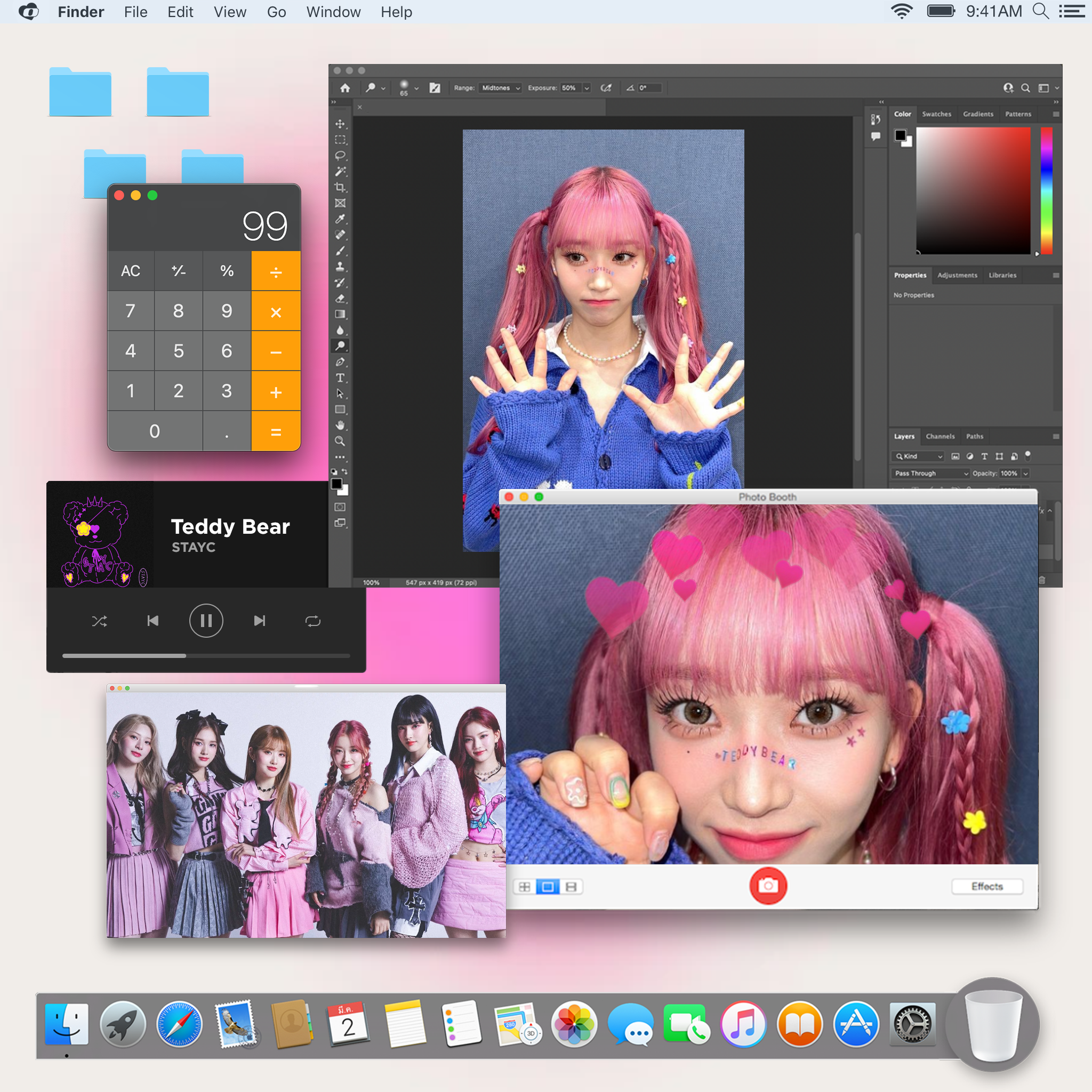Image resolution: width=1092 pixels, height=1092 pixels.
Task: Open the Range Midtones dropdown
Action: click(500, 88)
